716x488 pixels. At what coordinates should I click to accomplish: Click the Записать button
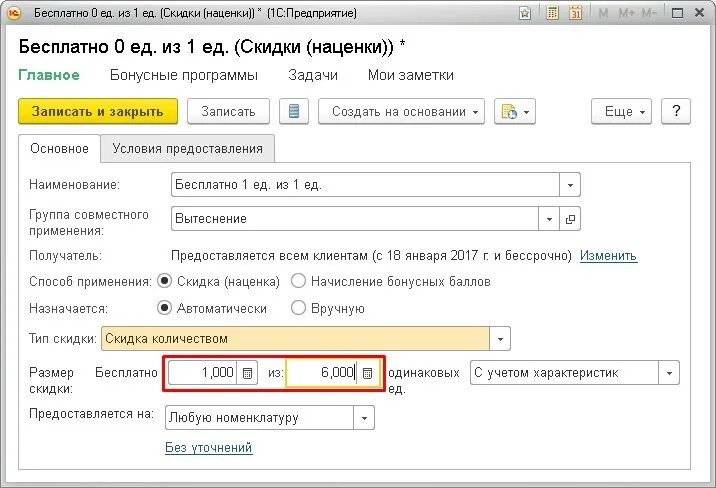click(228, 111)
